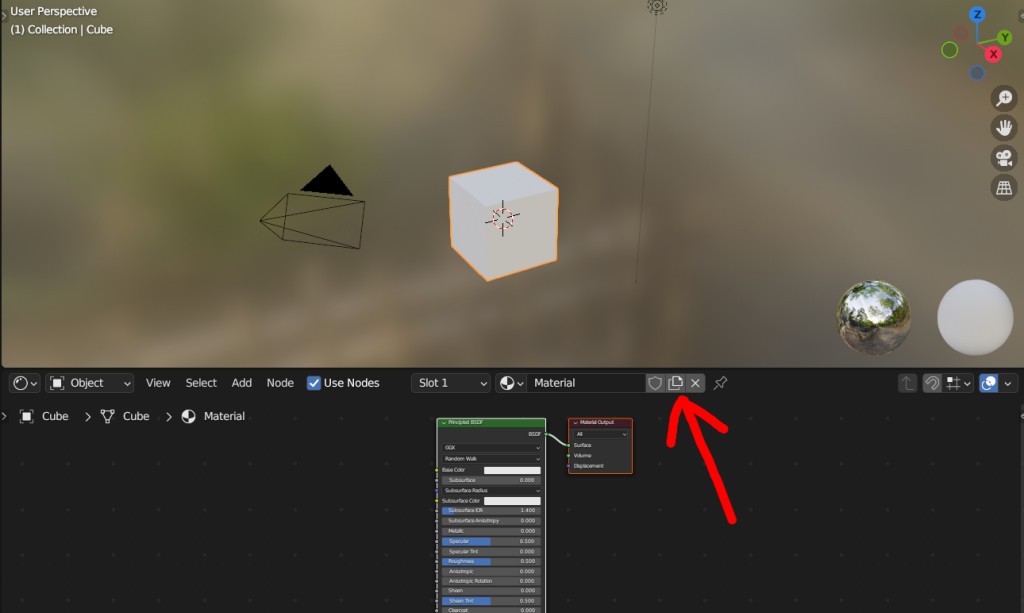This screenshot has height=613, width=1024.
Task: Toggle node editor overlays button
Action: tap(989, 383)
